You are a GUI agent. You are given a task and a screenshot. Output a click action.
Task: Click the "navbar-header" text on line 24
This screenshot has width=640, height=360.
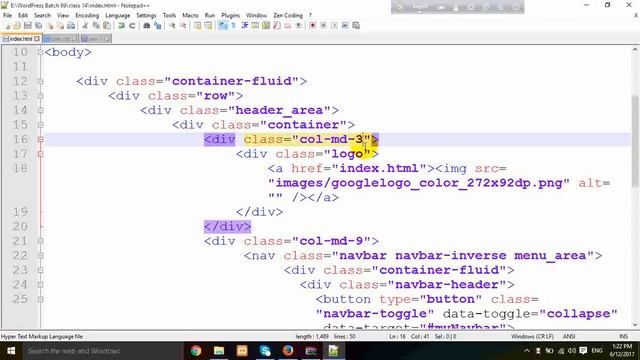click(x=447, y=284)
